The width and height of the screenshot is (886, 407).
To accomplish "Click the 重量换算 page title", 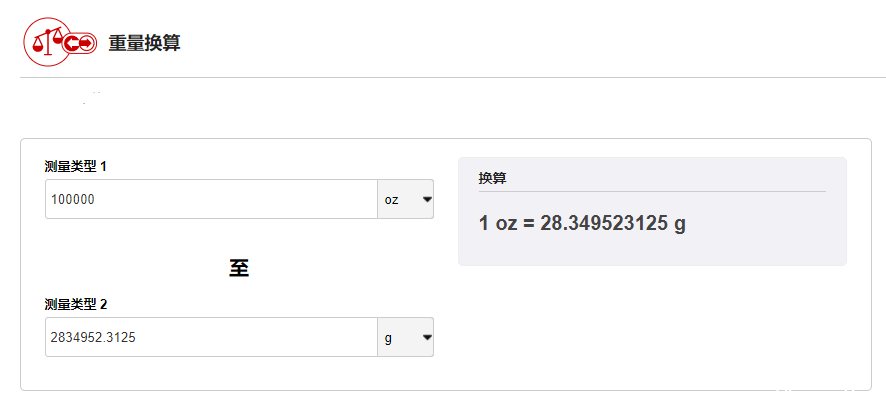I will 145,44.
